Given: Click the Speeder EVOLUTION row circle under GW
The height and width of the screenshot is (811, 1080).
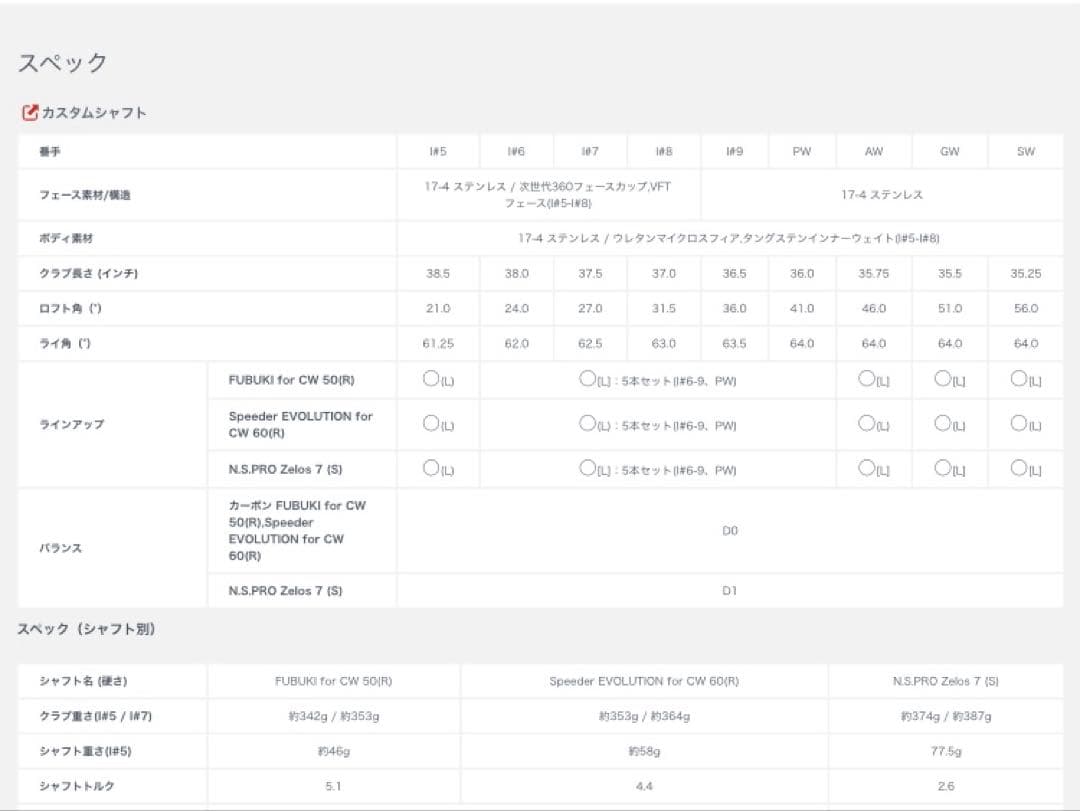Looking at the screenshot, I should (942, 423).
